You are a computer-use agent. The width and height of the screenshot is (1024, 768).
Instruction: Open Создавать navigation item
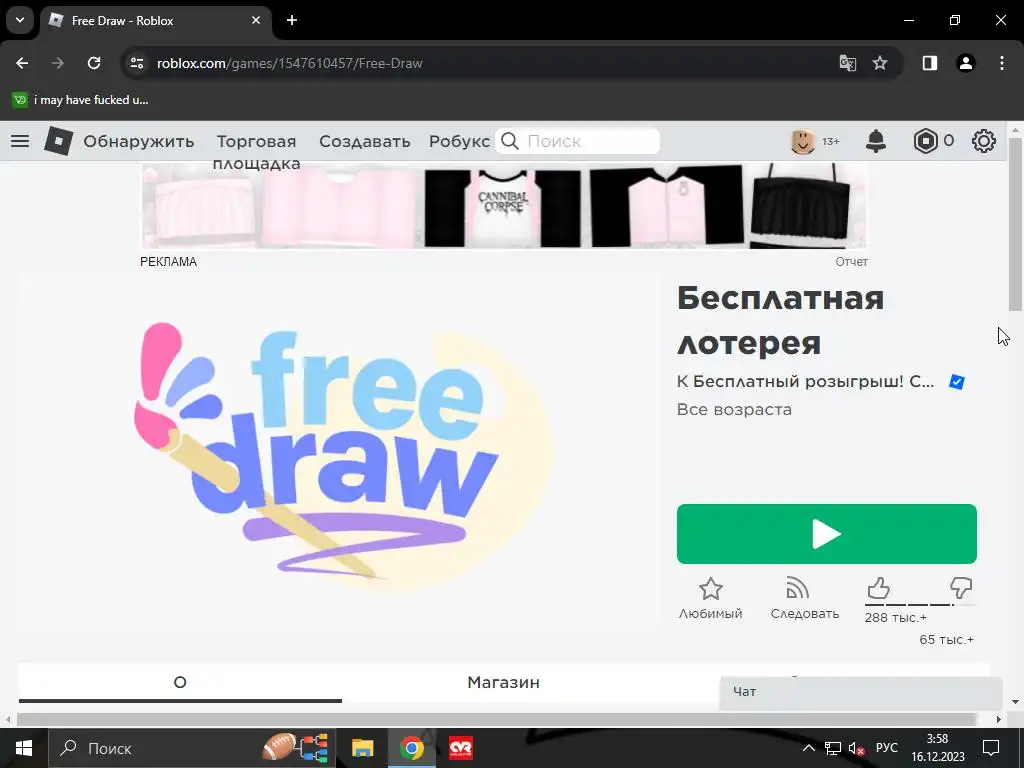pyautogui.click(x=364, y=141)
